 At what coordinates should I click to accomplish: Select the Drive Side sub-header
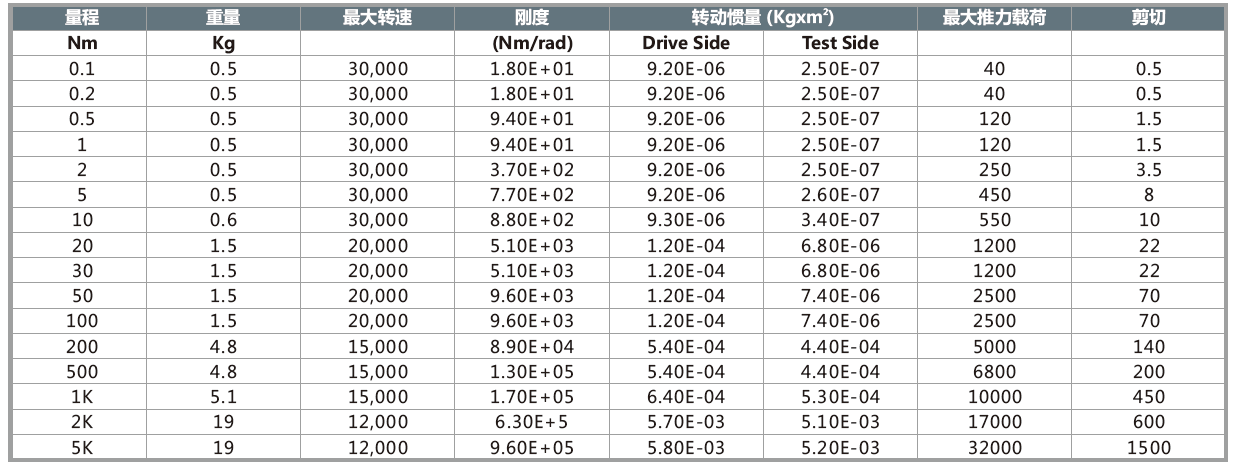point(685,43)
